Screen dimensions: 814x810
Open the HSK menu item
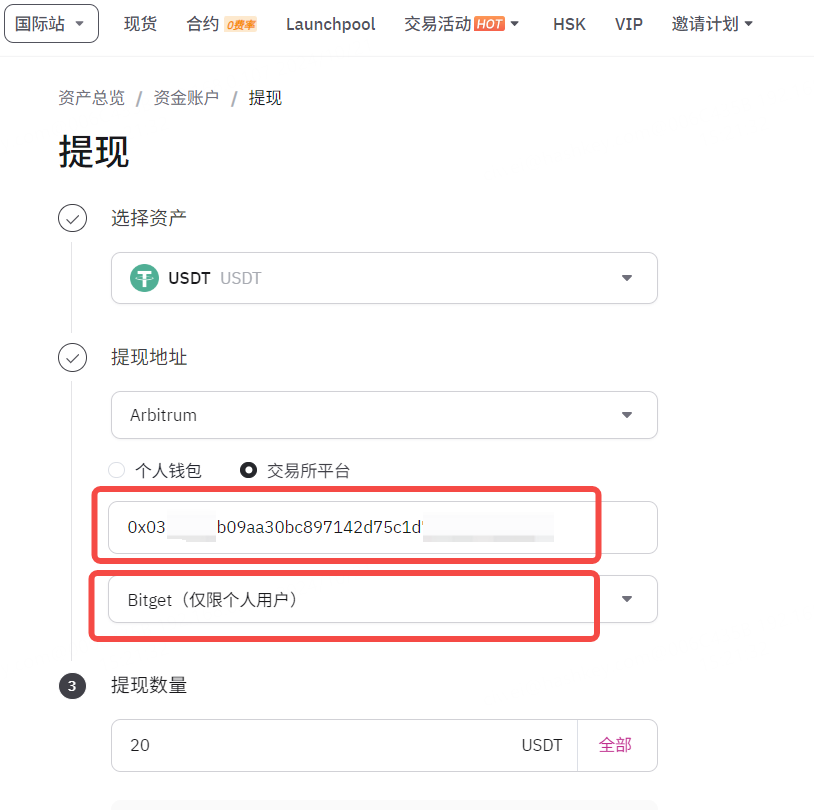pos(569,24)
